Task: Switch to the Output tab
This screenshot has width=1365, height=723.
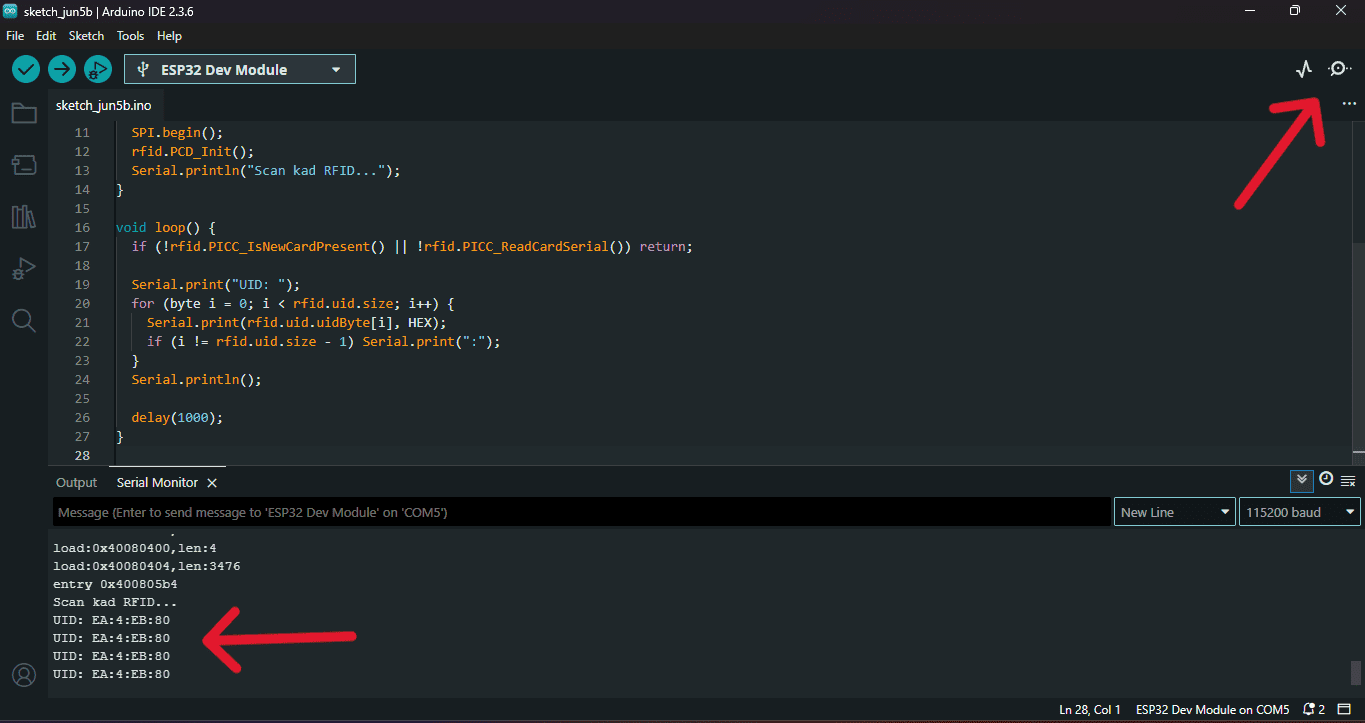Action: [x=76, y=482]
